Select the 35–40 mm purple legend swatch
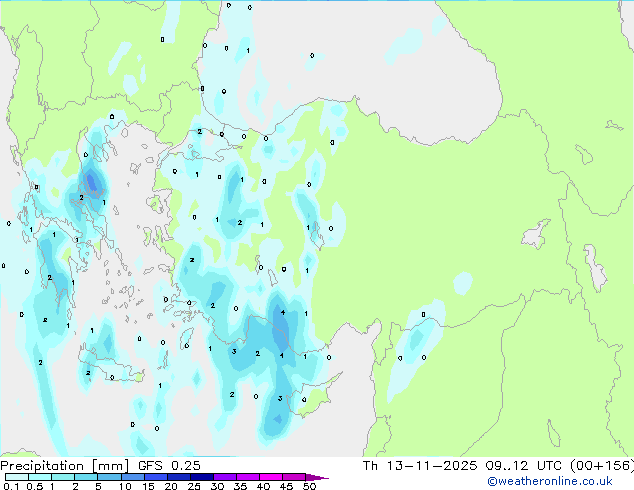The image size is (634, 490). [248, 477]
